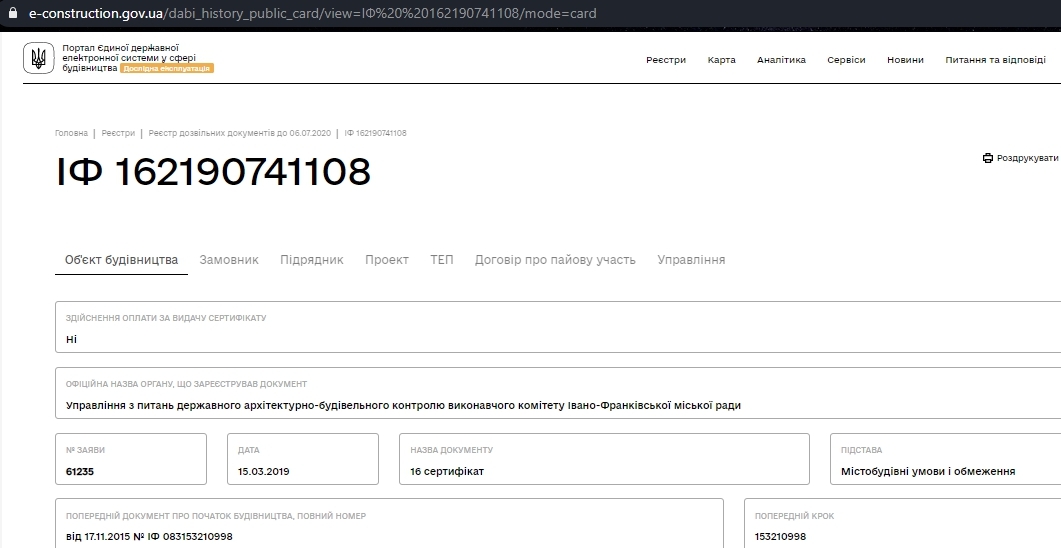Open the Сервіси navigation item
The width and height of the screenshot is (1061, 548).
[x=846, y=60]
